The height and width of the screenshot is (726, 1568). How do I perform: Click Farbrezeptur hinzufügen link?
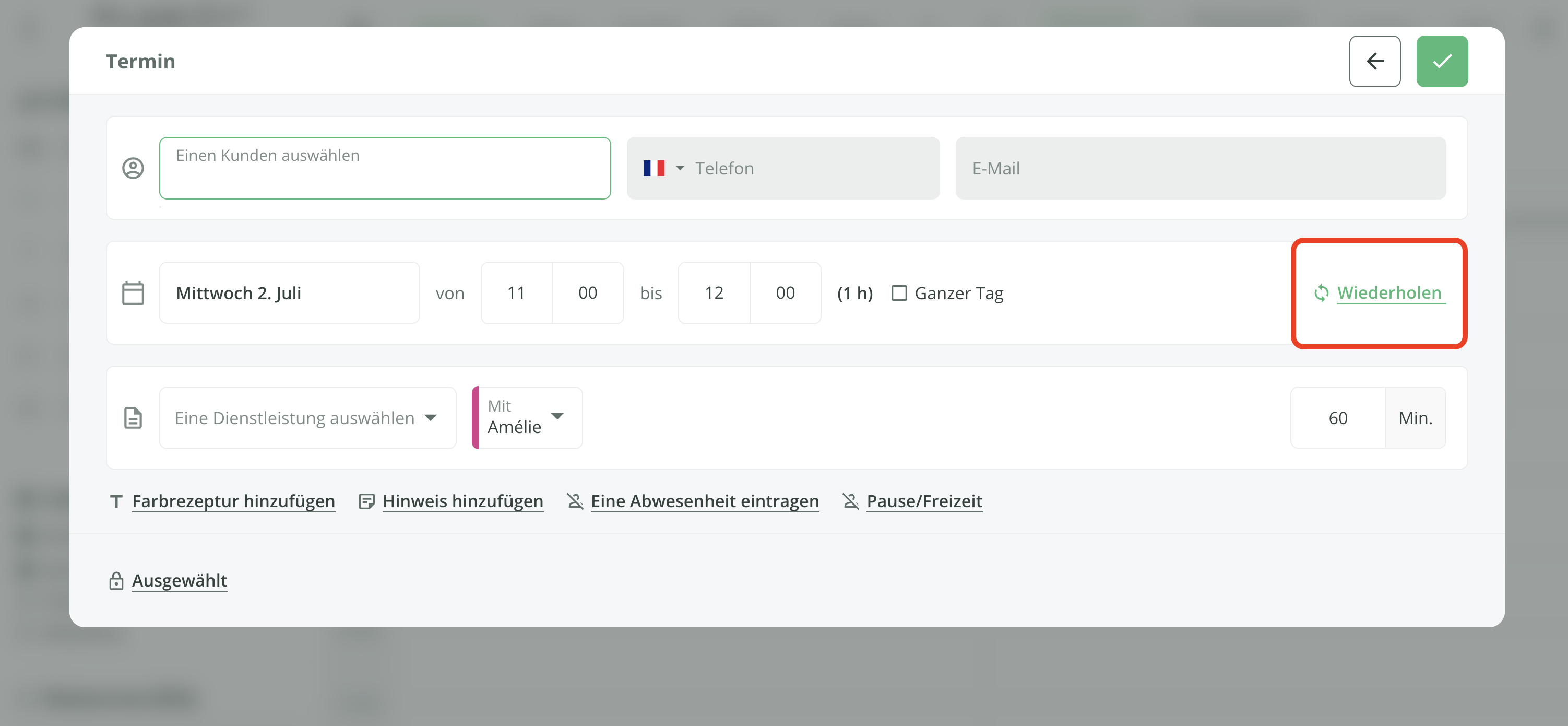pyautogui.click(x=233, y=501)
